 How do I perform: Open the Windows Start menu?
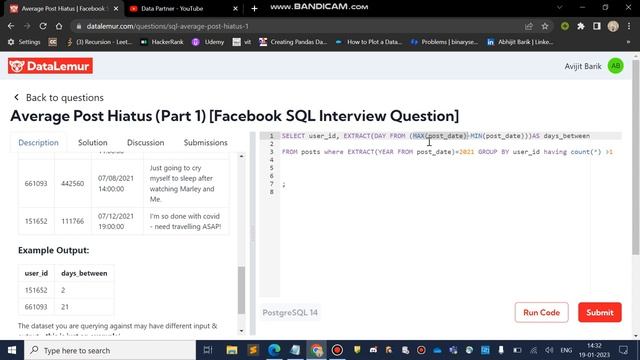tap(12, 350)
